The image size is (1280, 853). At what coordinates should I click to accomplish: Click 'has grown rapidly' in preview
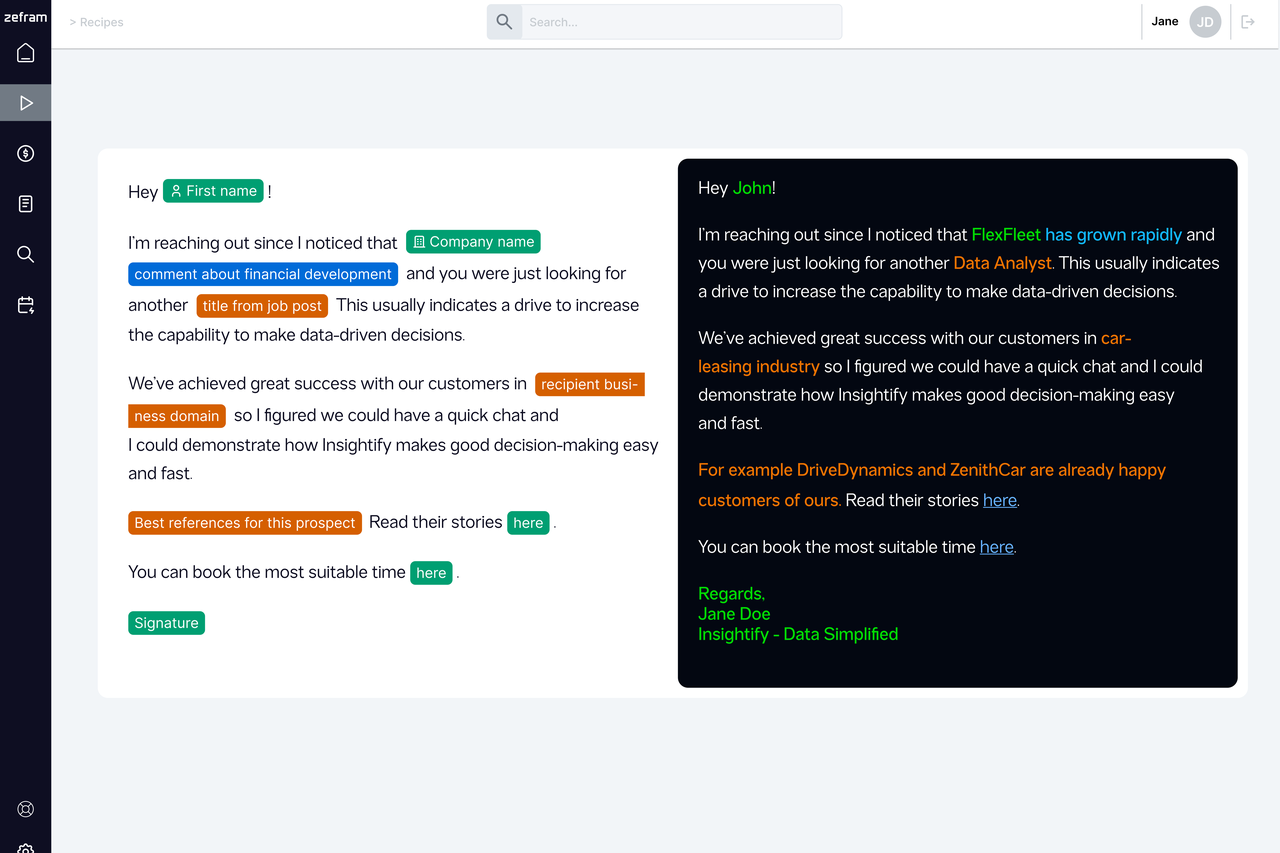coord(1113,235)
